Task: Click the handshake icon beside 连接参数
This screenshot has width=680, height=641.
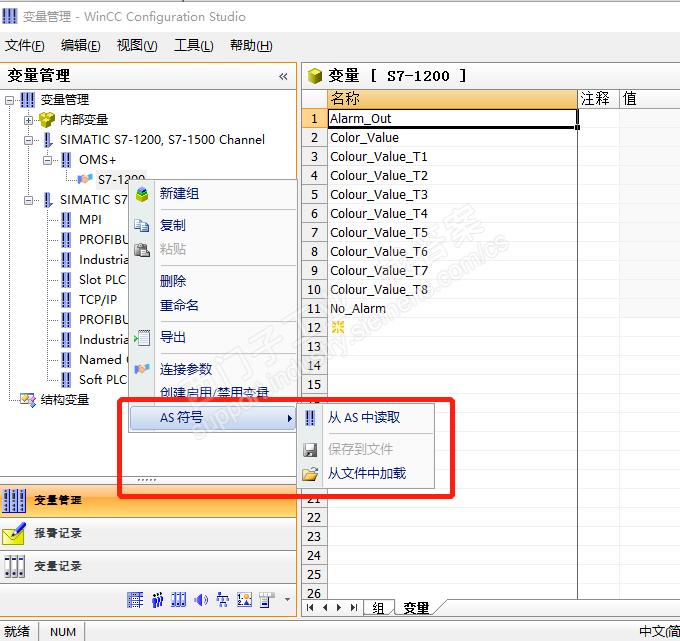Action: pyautogui.click(x=142, y=369)
